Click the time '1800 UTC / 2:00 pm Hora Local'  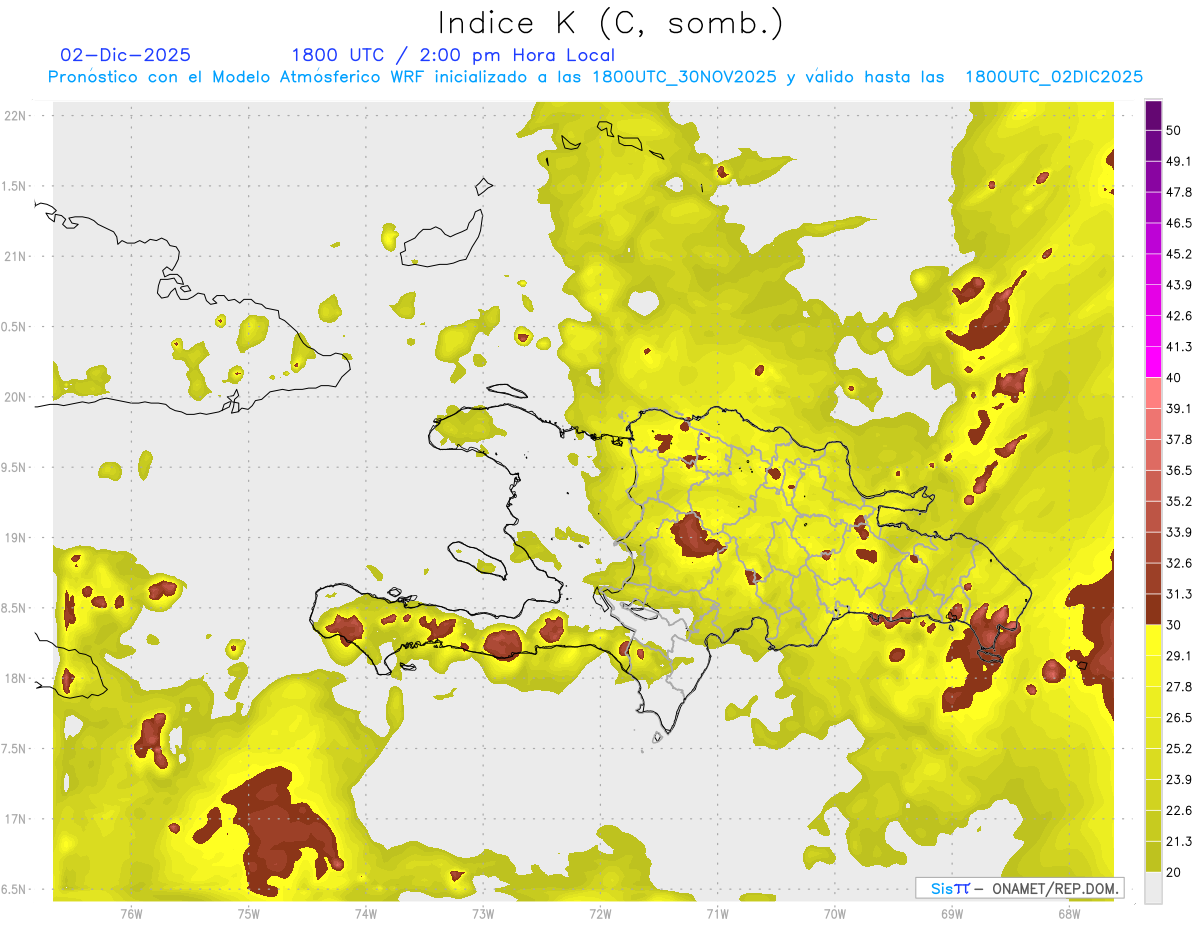coord(453,55)
